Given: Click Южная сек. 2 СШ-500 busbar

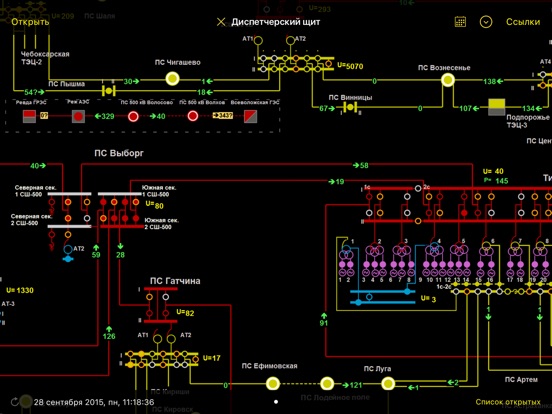Looking at the screenshot, I should (122, 227).
